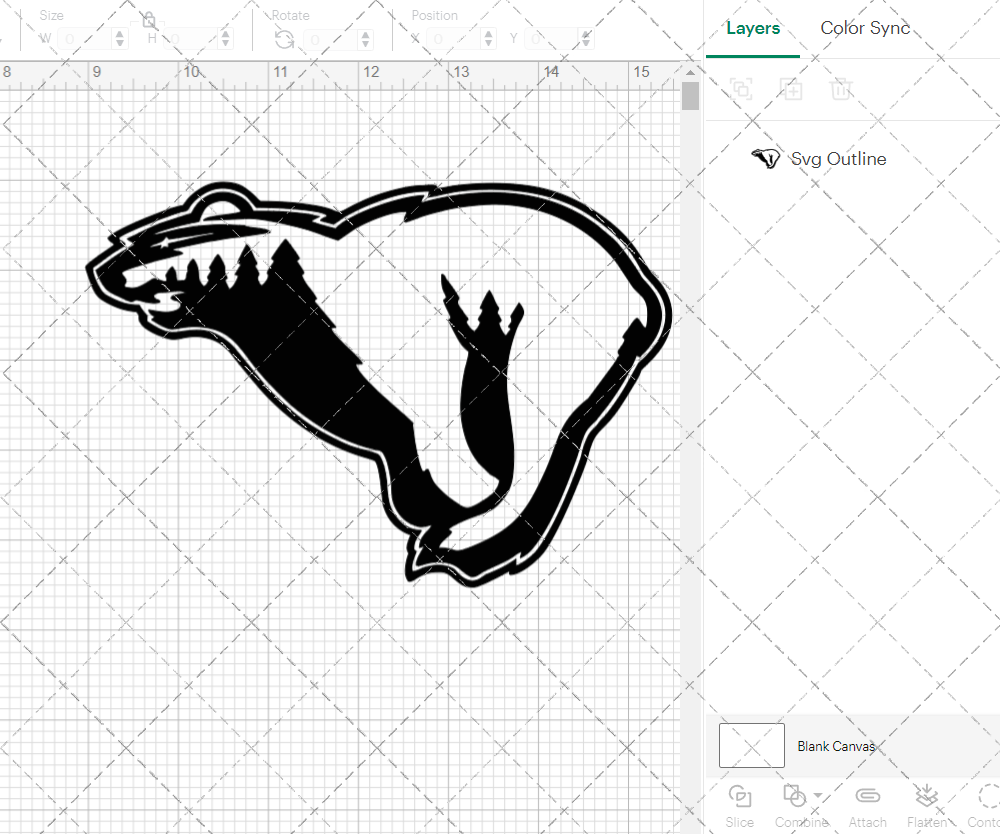1000x834 pixels.
Task: Click the Position Y stepper arrows
Action: point(586,40)
